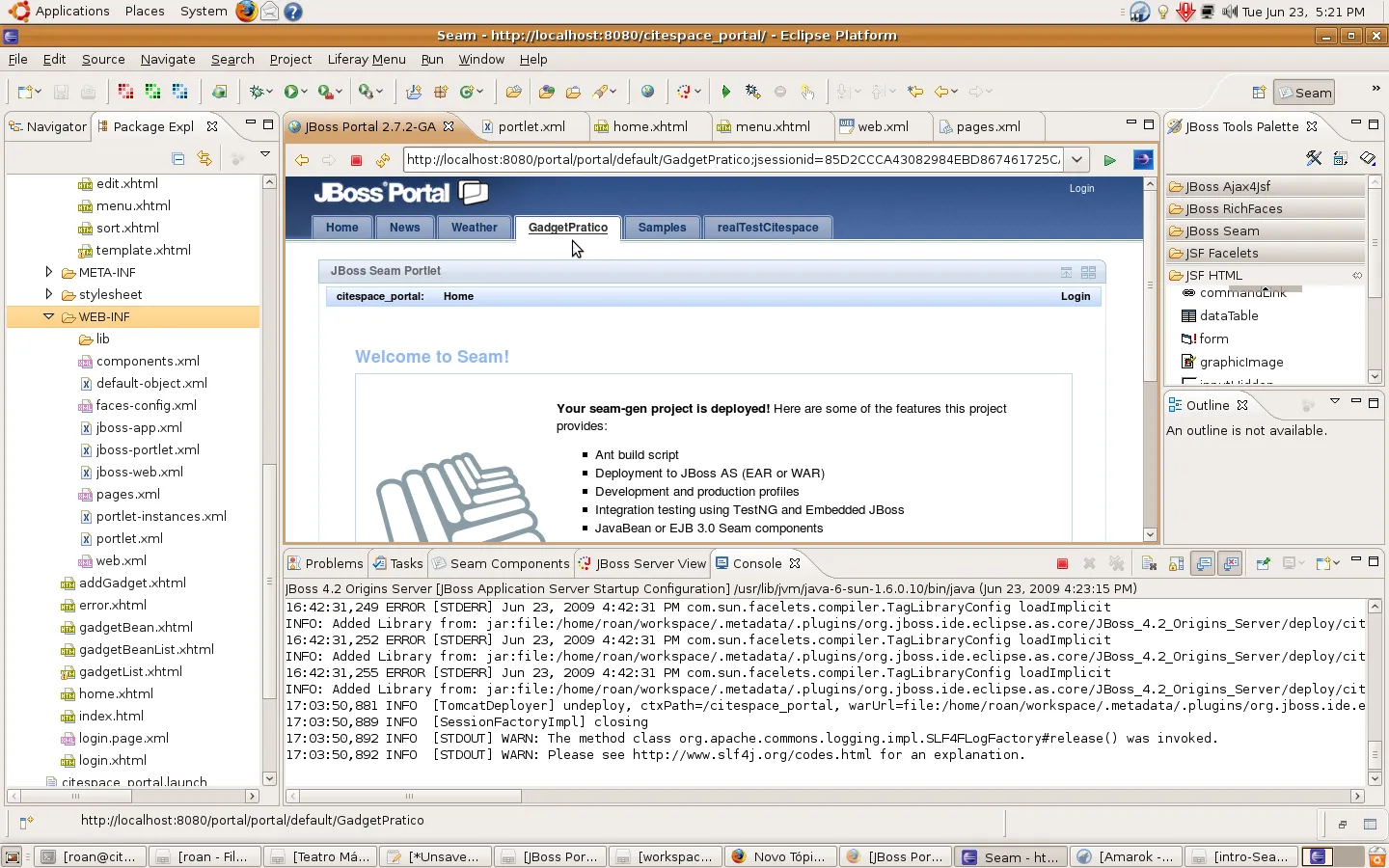Screen dimensions: 1389x868
Task: Open the URL history dropdown
Action: (x=1076, y=160)
